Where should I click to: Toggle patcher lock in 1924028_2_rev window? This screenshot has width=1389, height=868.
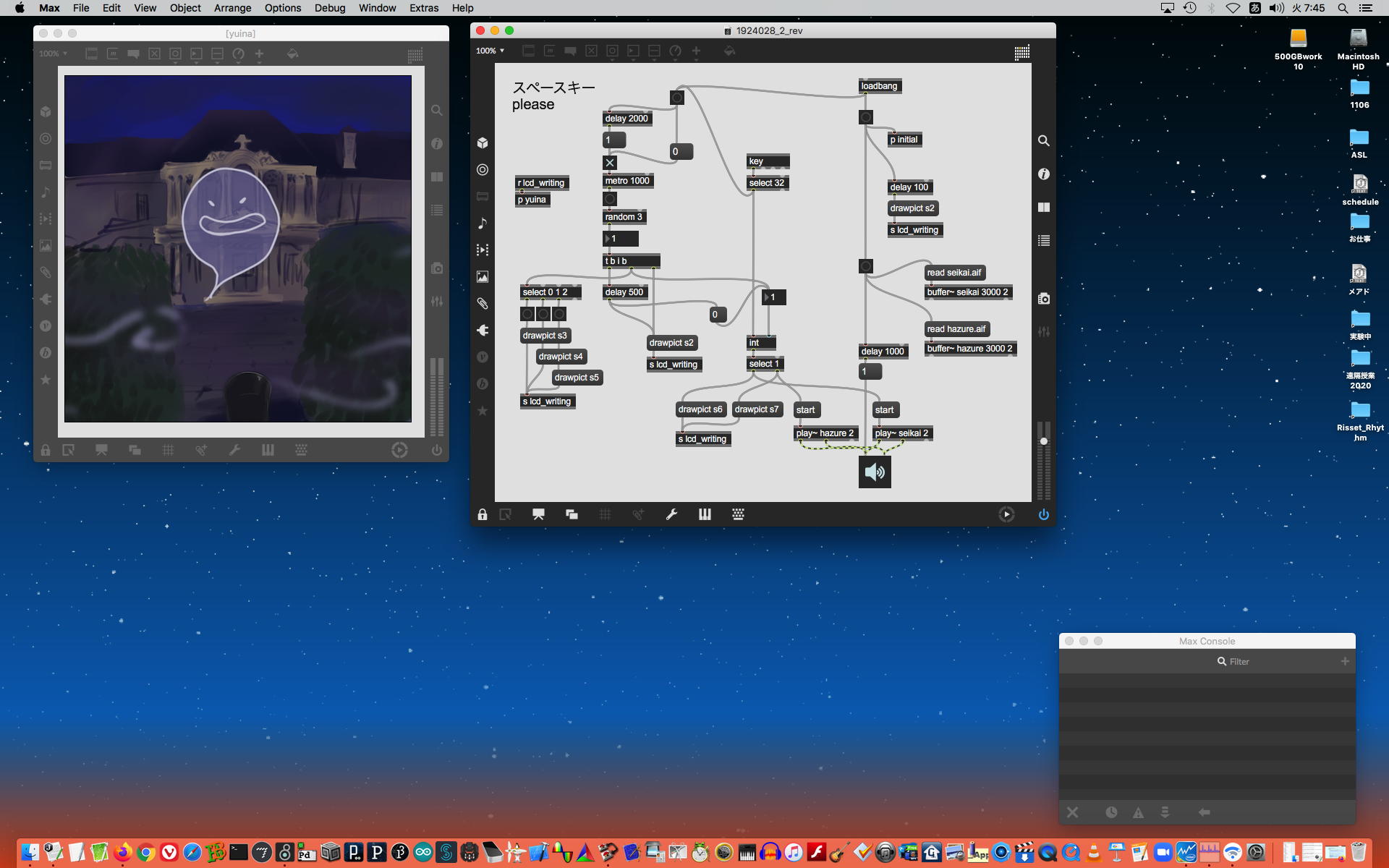[483, 514]
